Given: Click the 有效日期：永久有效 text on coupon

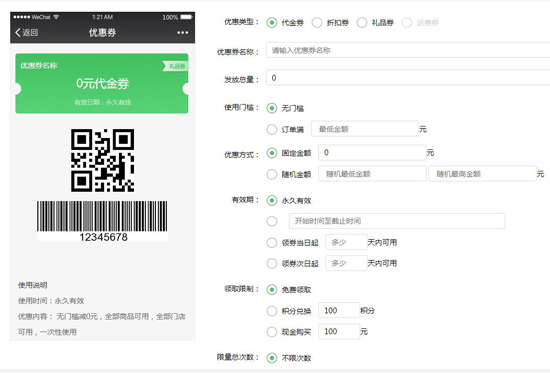Looking at the screenshot, I should 102,102.
